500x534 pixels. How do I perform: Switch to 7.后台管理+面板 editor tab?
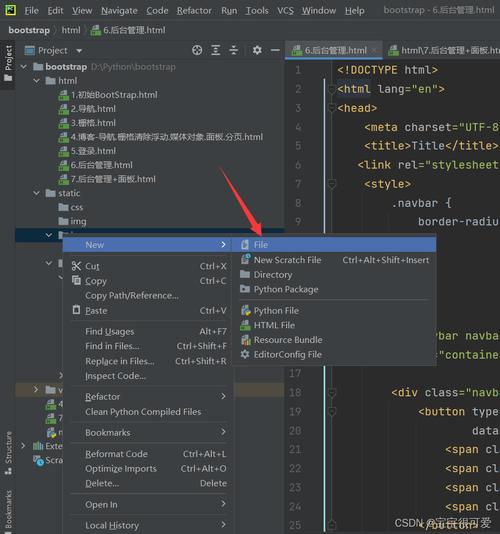tap(443, 50)
